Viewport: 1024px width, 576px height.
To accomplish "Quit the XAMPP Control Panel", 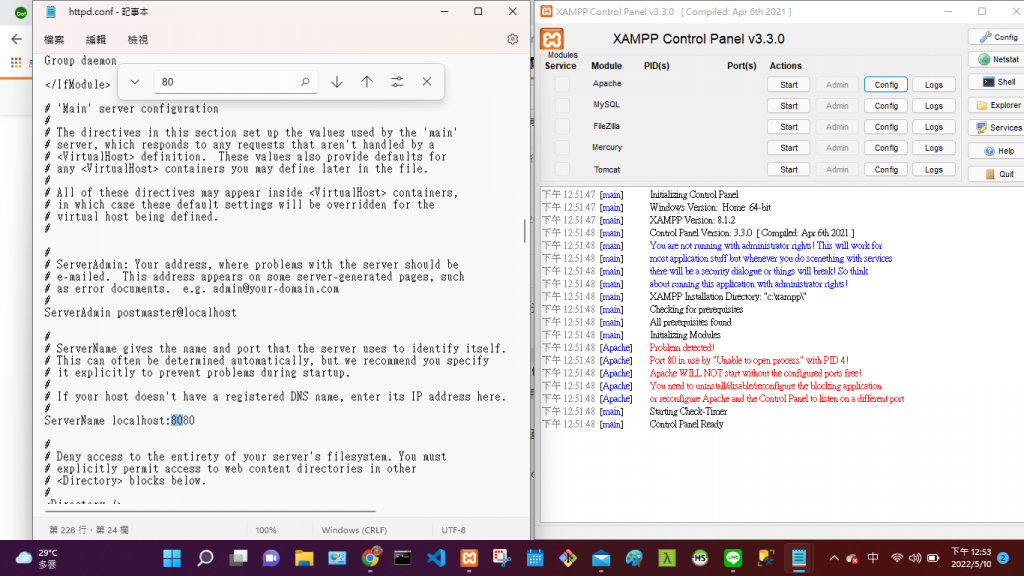I will pos(997,174).
